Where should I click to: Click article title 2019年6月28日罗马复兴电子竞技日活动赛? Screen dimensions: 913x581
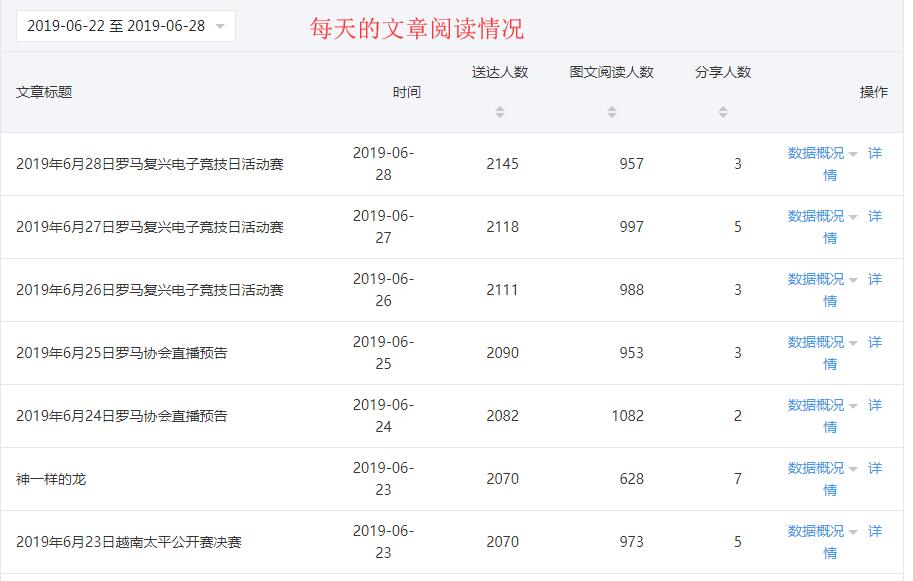point(150,164)
